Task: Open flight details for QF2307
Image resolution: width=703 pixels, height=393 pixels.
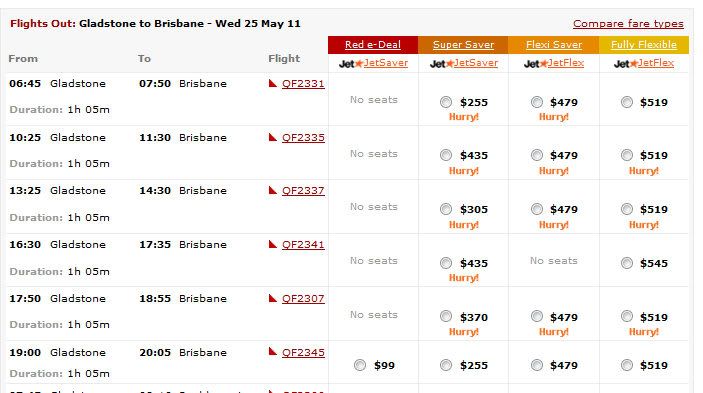Action: [303, 298]
